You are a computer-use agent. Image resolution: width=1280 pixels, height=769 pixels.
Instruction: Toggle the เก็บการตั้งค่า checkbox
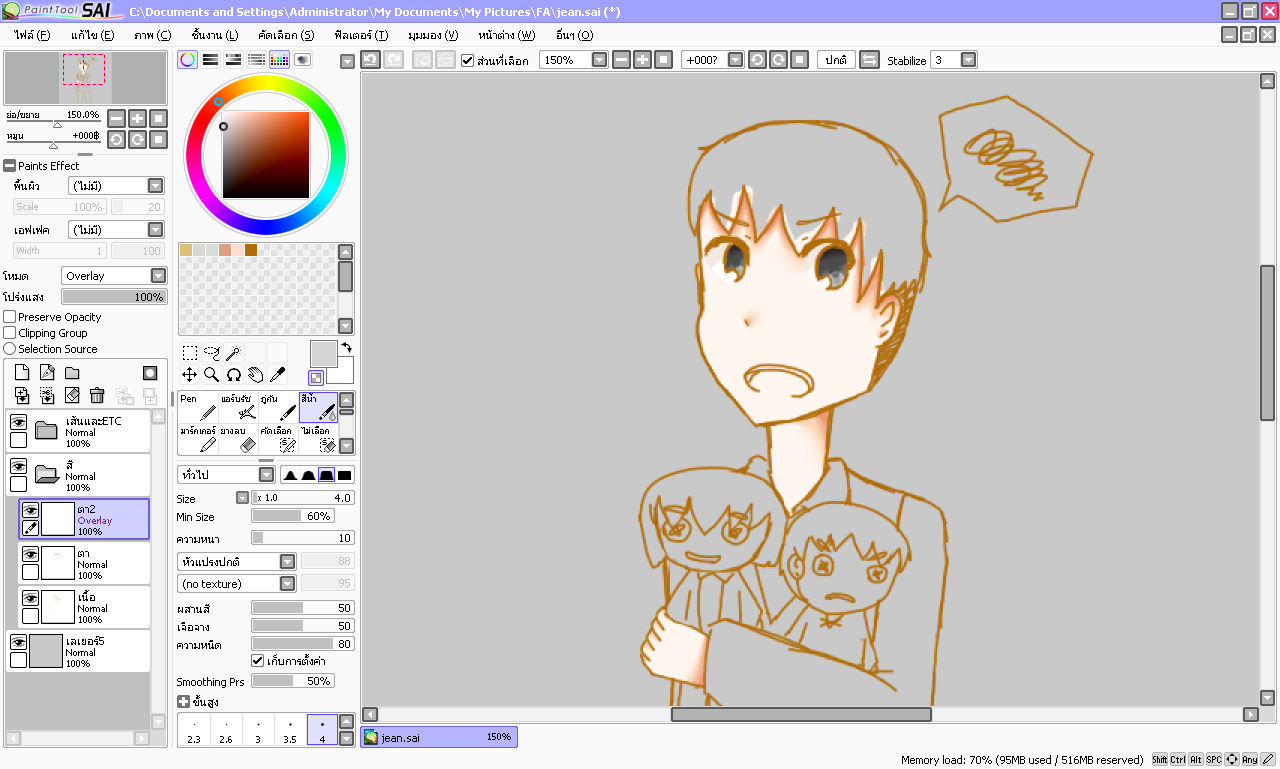coord(258,661)
